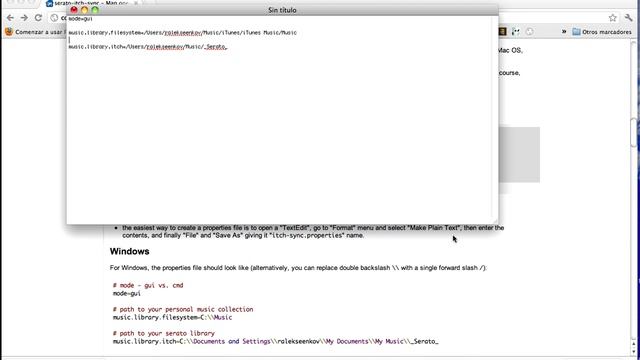Click 'music.library.filesystem=C:\\Music' code line

(x=172, y=318)
